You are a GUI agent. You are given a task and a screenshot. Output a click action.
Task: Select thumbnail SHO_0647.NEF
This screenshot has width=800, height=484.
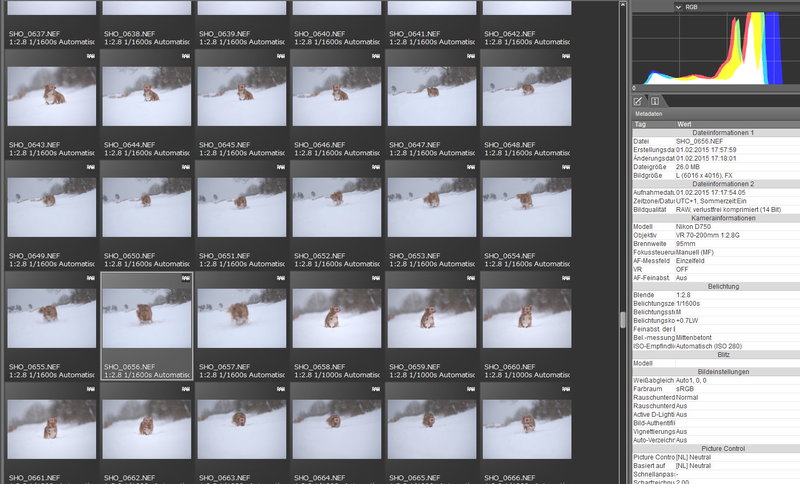pos(432,96)
